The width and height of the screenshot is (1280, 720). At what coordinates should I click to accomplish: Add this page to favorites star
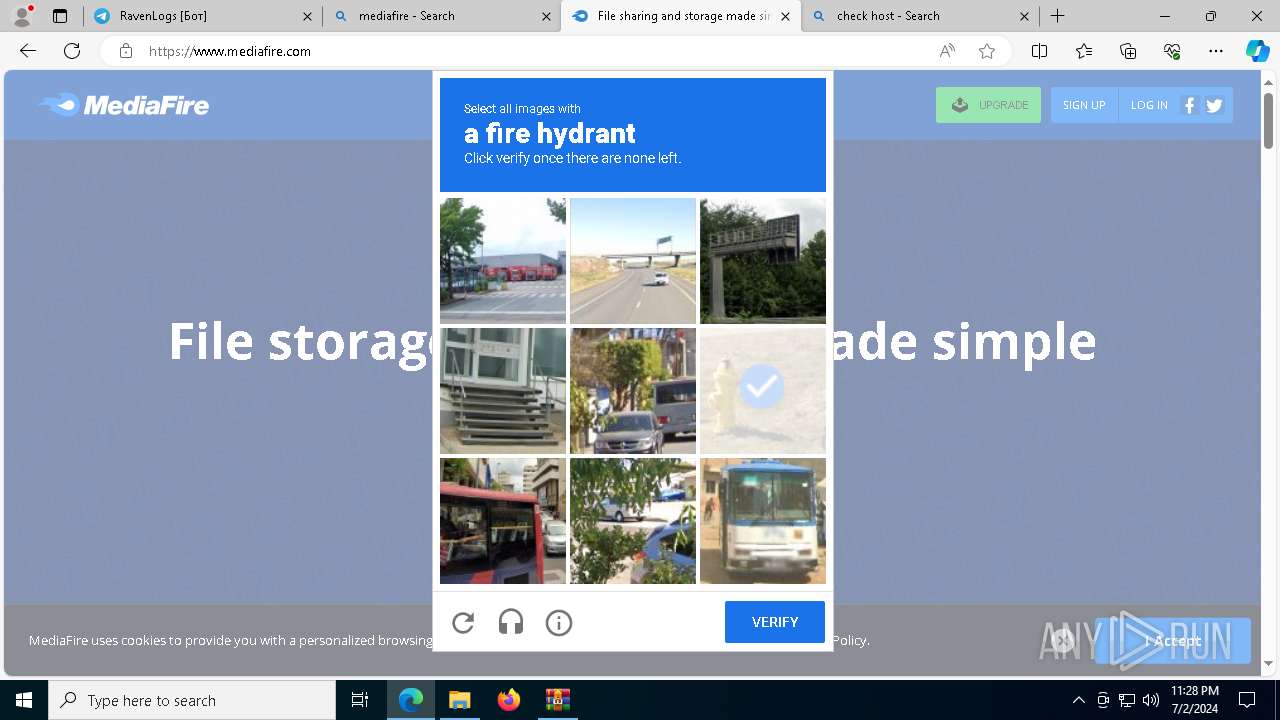[x=987, y=51]
